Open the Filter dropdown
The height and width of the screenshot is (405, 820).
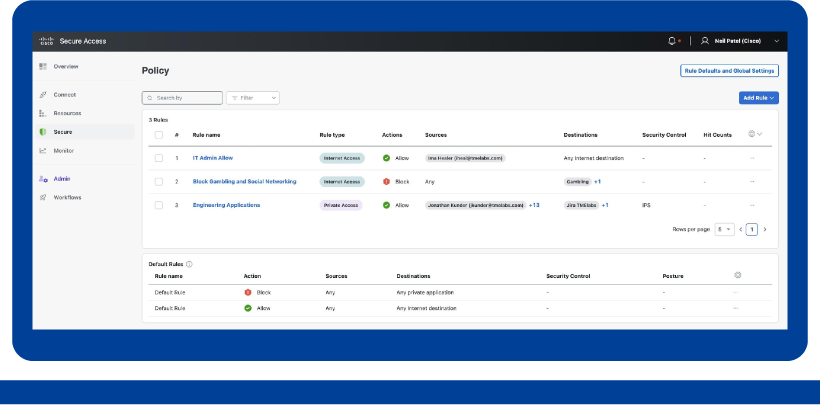253,98
